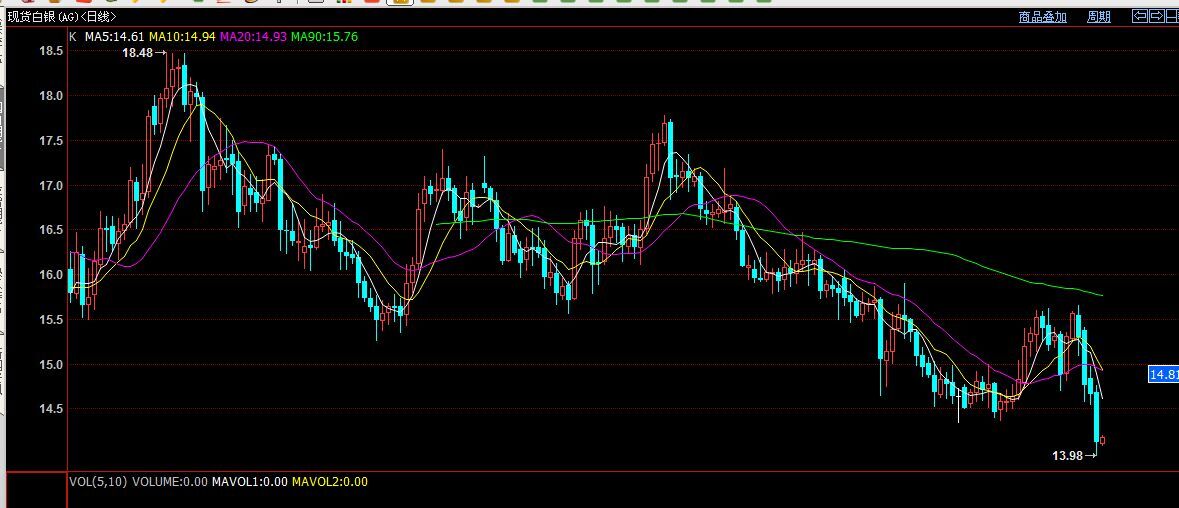Select the yellow MAVOL2:0.00 label

(330, 482)
